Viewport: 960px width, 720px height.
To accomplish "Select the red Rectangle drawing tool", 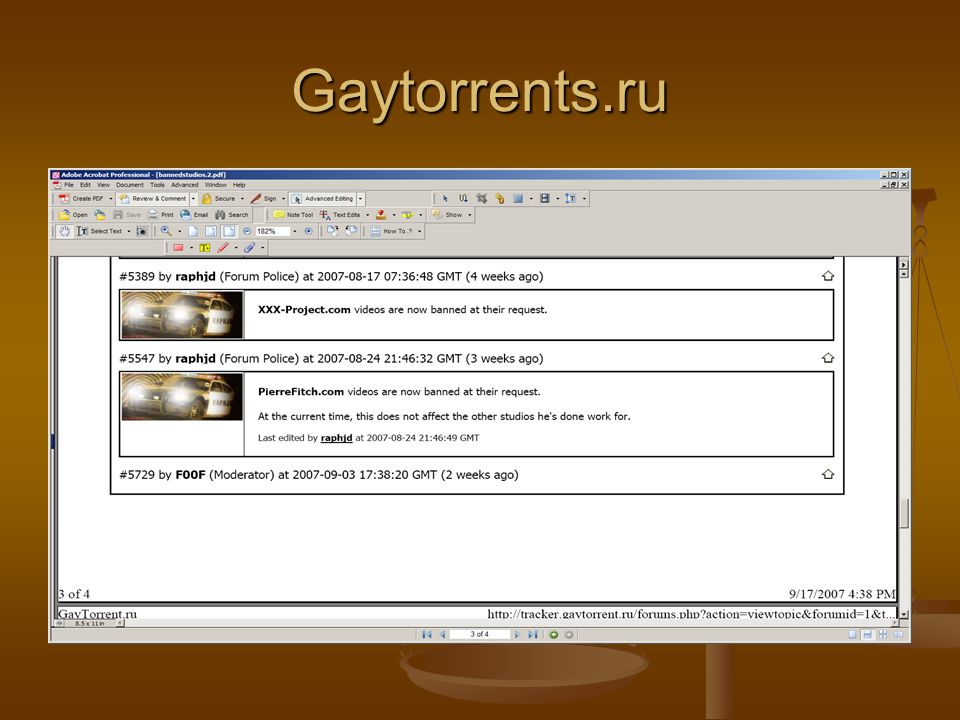I will [178, 247].
